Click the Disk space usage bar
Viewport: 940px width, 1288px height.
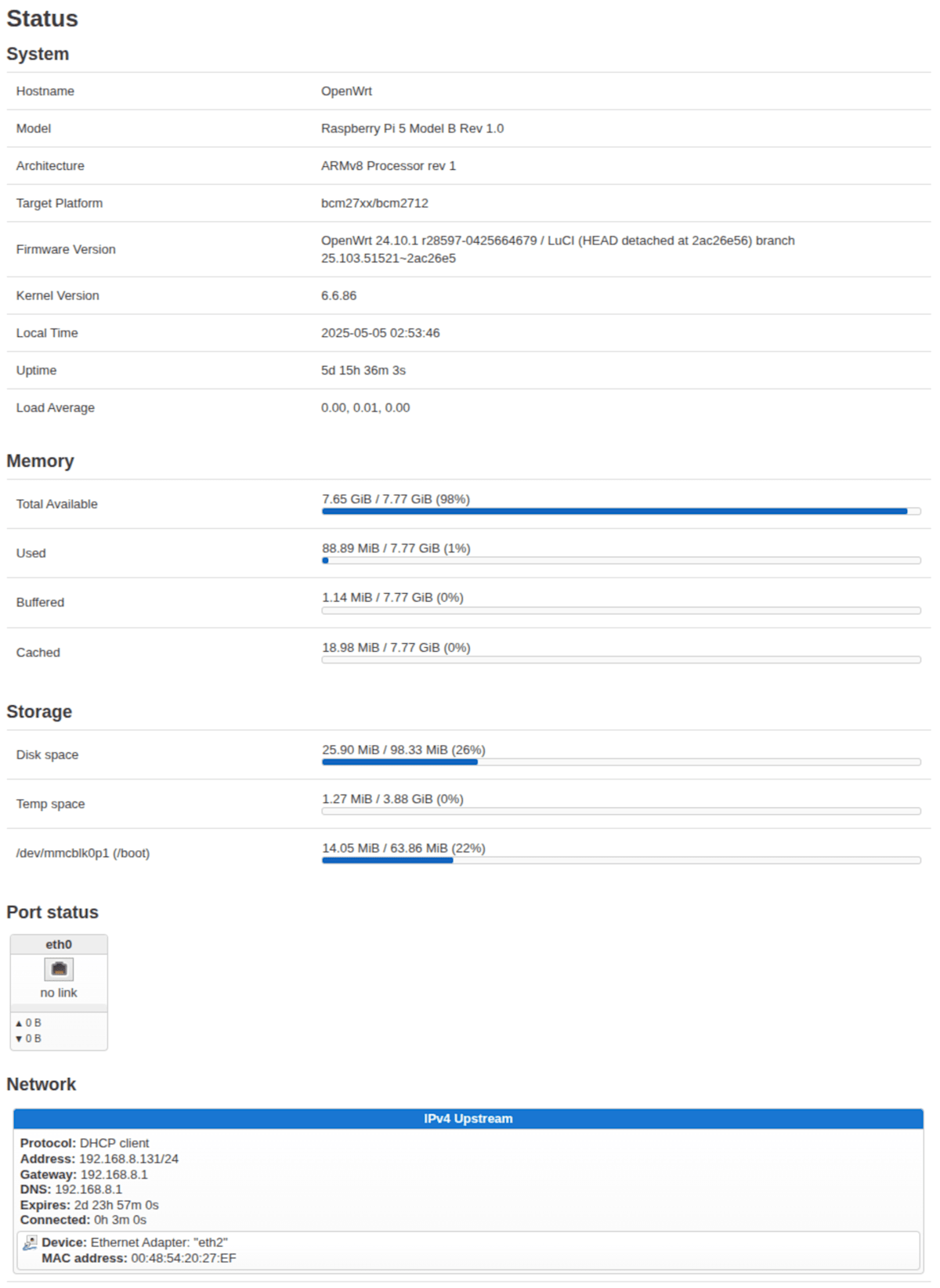pyautogui.click(x=621, y=762)
